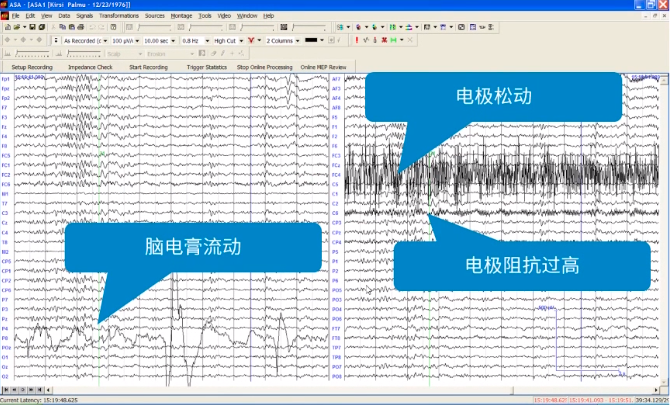Click the red exclamation event marker icon
This screenshot has width=670, height=405.
coord(357,40)
